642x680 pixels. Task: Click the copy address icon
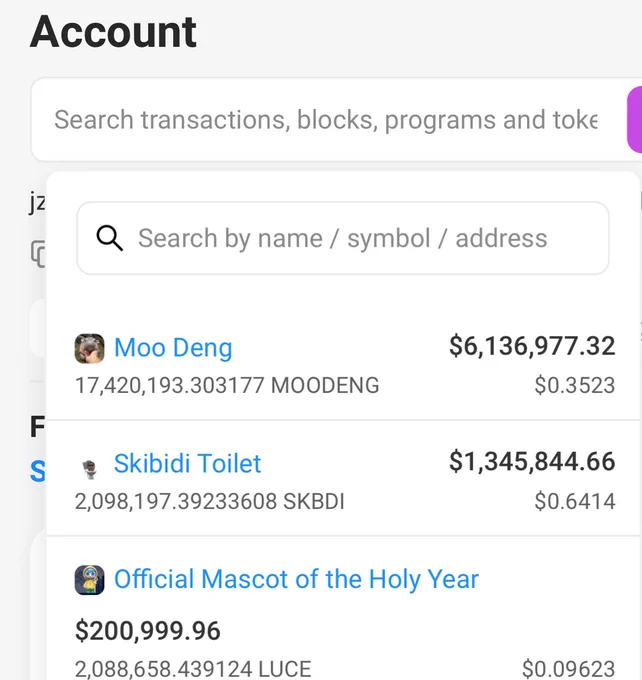click(x=38, y=254)
